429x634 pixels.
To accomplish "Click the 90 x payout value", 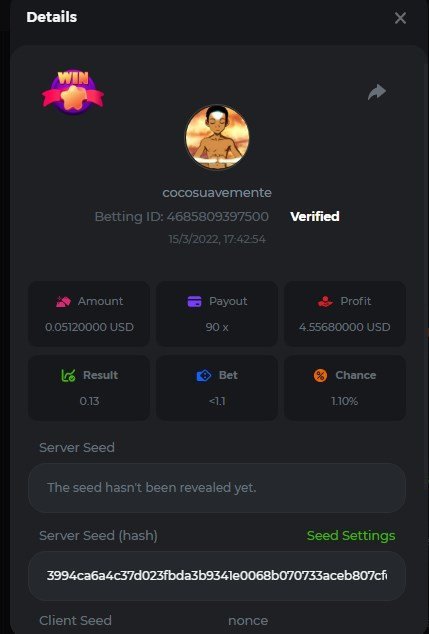I will click(x=217, y=327).
